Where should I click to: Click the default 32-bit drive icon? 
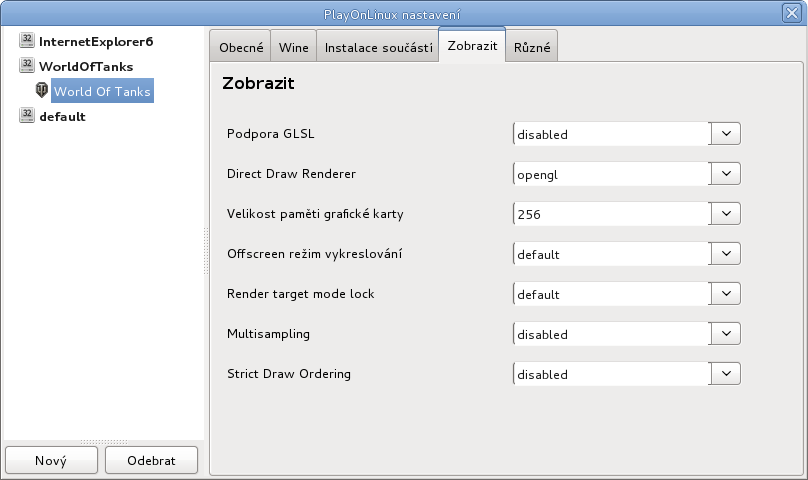(x=27, y=115)
